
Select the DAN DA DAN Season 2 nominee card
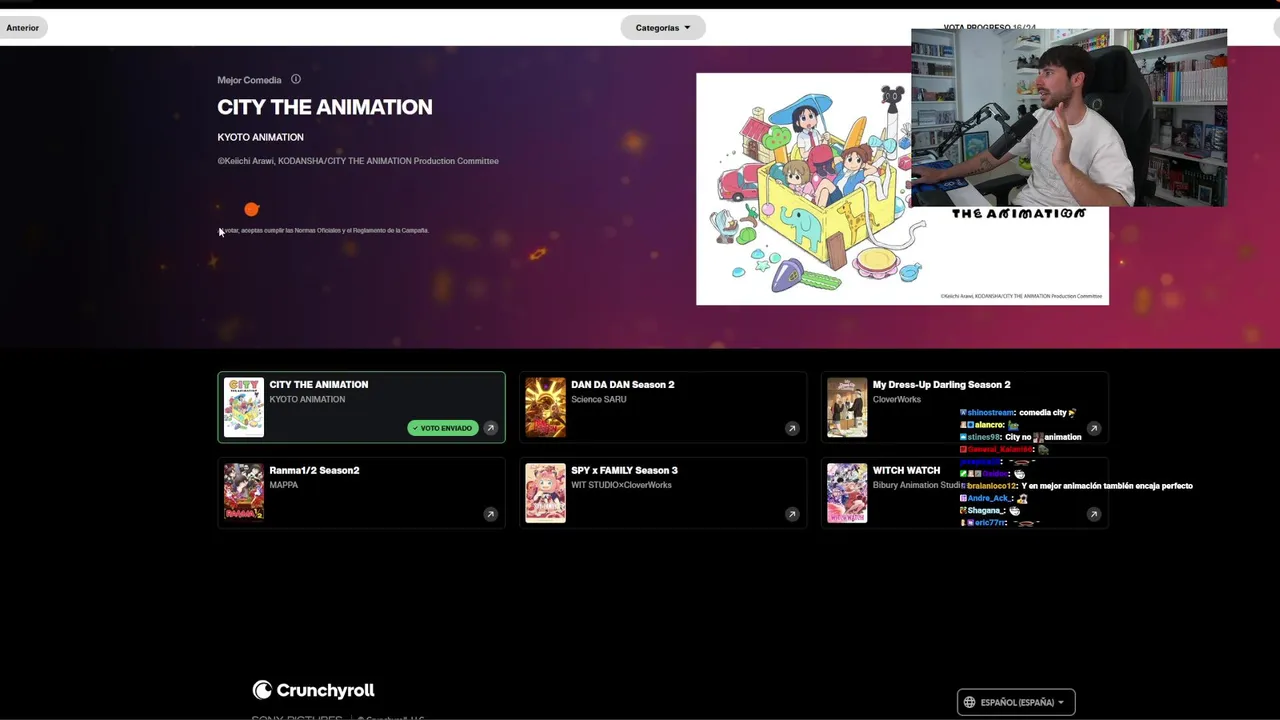coord(663,407)
